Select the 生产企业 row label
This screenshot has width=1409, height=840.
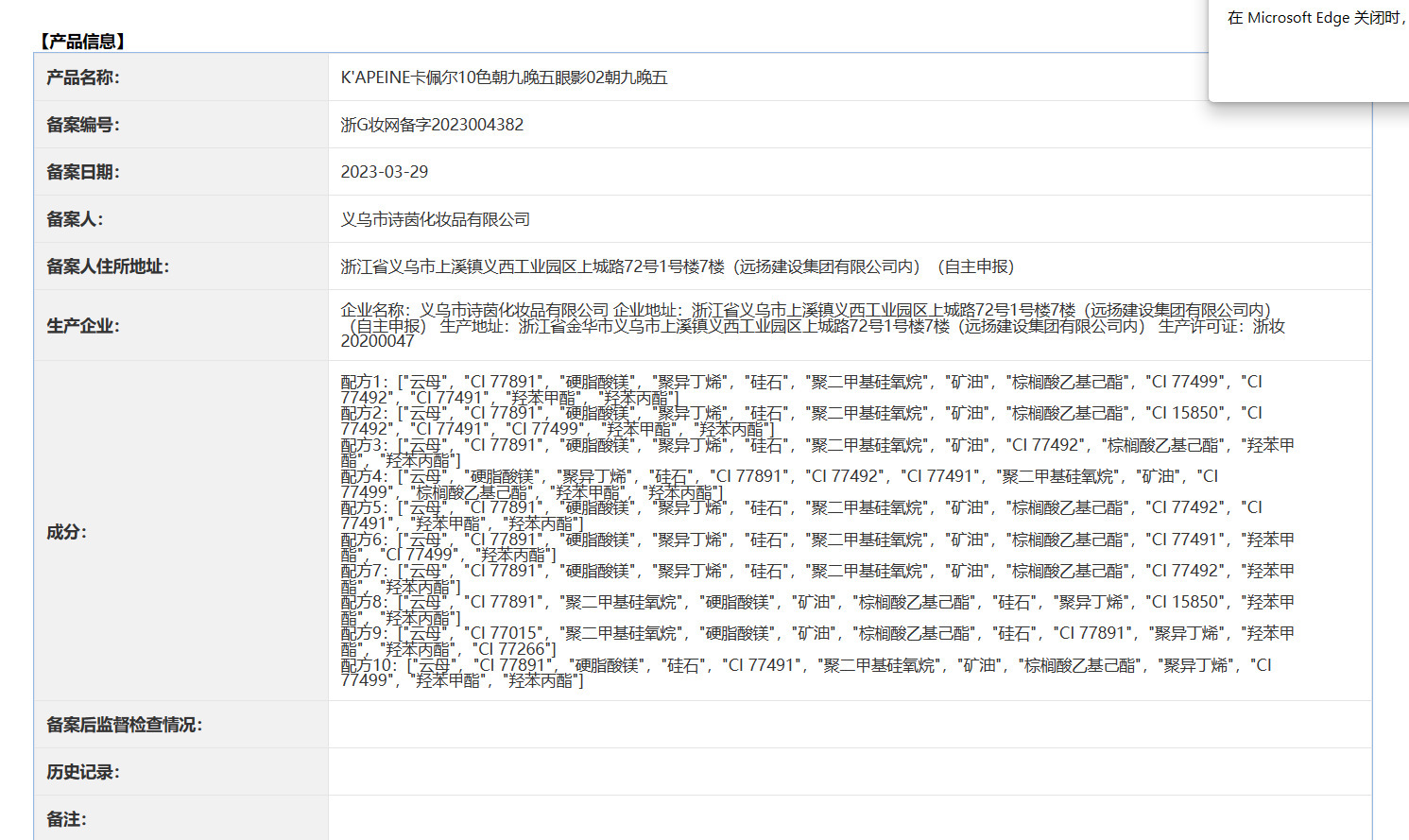83,326
